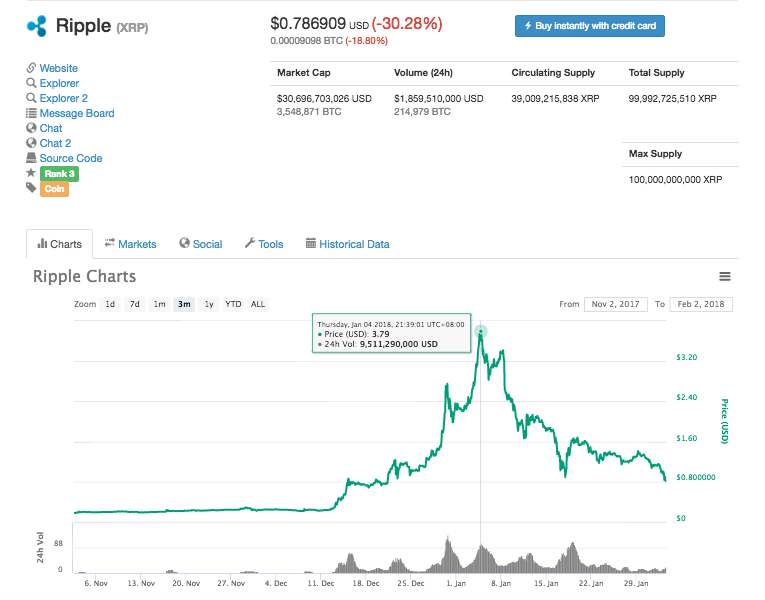Click the magnifier icon next to Explorer

pyautogui.click(x=31, y=83)
